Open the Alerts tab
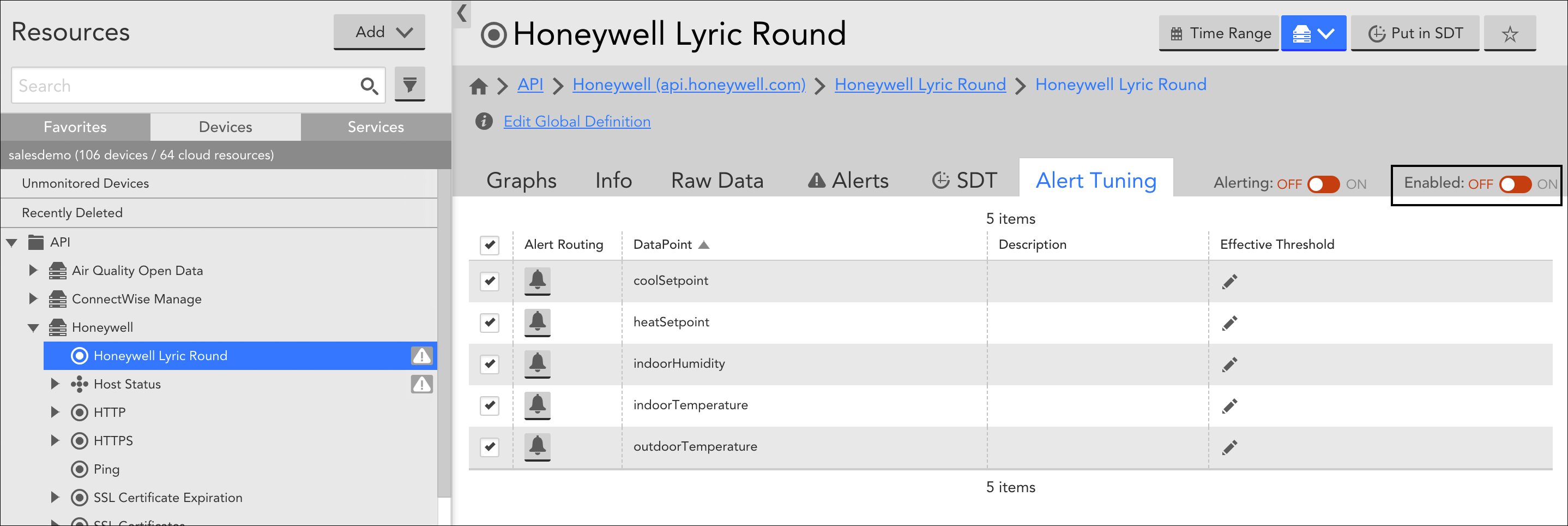The image size is (1568, 526). (x=848, y=181)
